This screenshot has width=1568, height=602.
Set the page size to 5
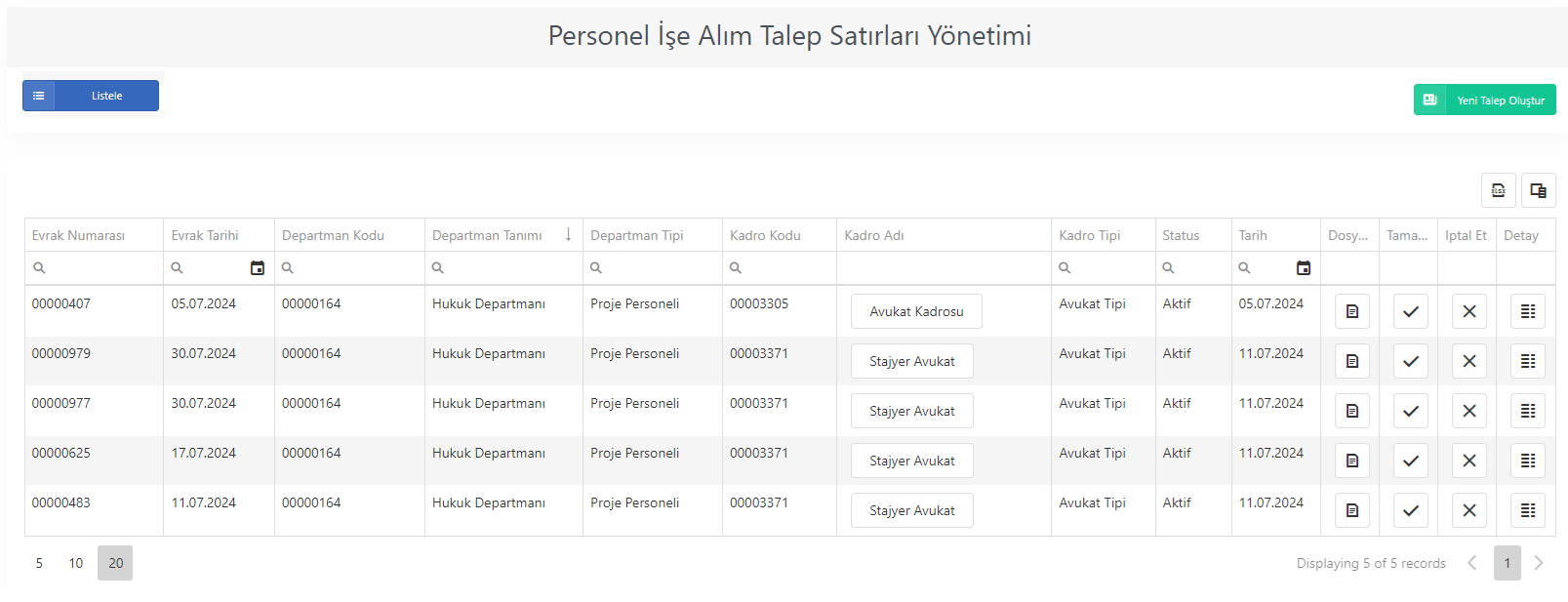tap(39, 563)
